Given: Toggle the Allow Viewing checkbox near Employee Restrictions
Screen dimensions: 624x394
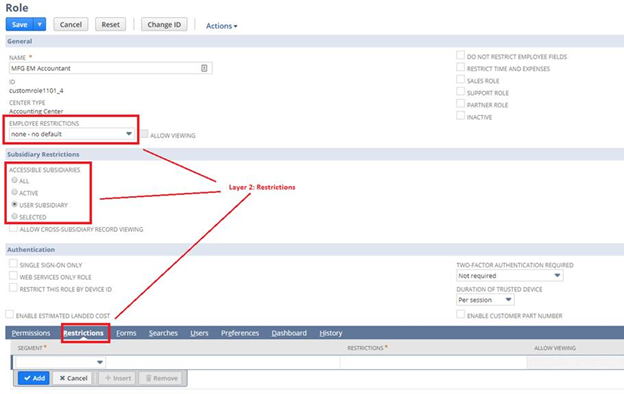Looking at the screenshot, I should pos(144,134).
